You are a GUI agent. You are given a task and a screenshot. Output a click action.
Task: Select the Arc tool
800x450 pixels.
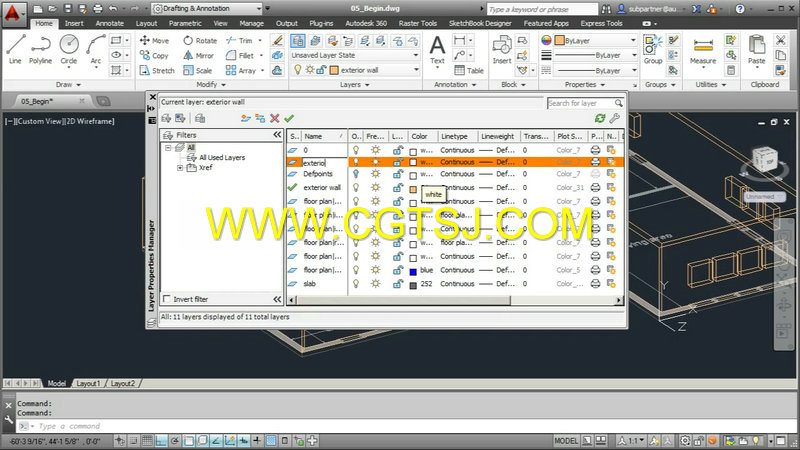(95, 49)
